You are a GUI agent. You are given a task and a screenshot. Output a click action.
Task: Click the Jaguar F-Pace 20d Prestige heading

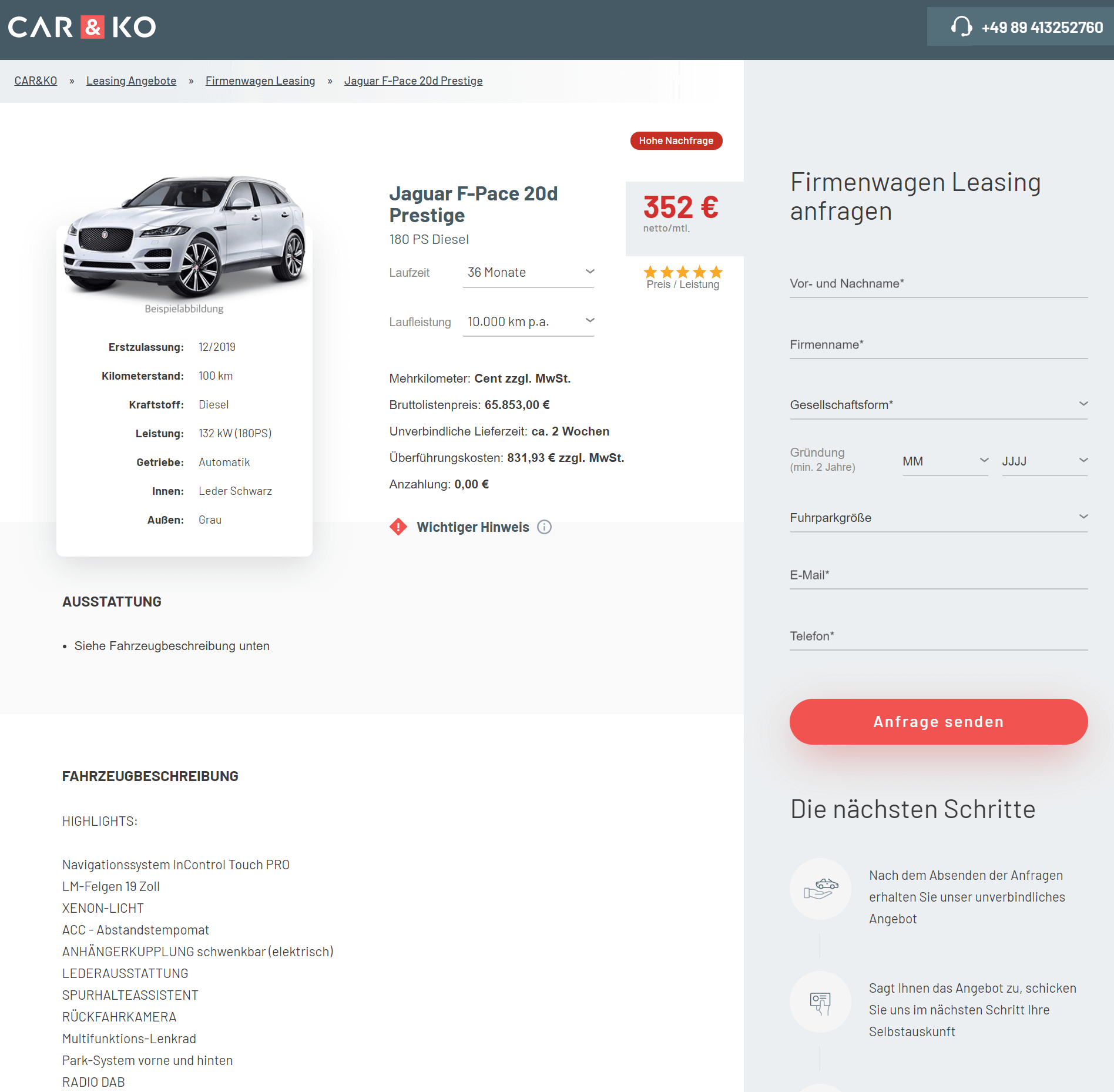coord(474,204)
